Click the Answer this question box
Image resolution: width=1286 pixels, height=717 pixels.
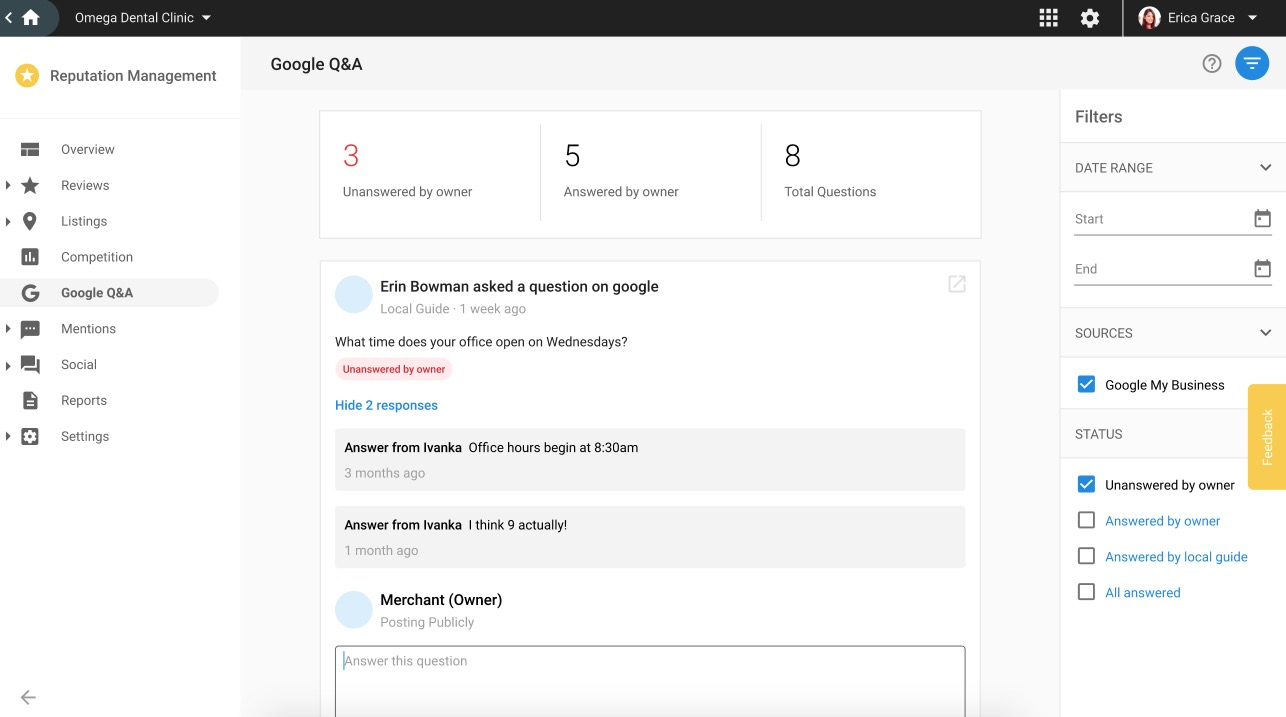click(650, 681)
